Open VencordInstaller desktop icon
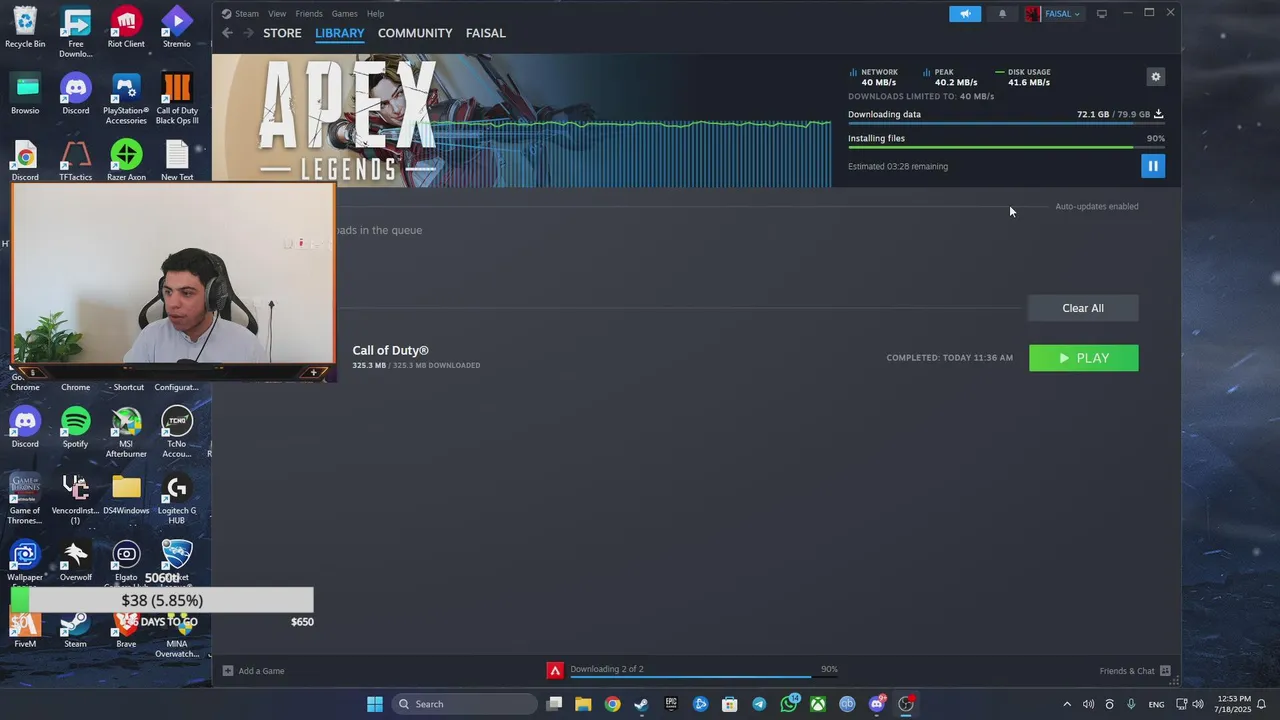1280x720 pixels. 76,499
